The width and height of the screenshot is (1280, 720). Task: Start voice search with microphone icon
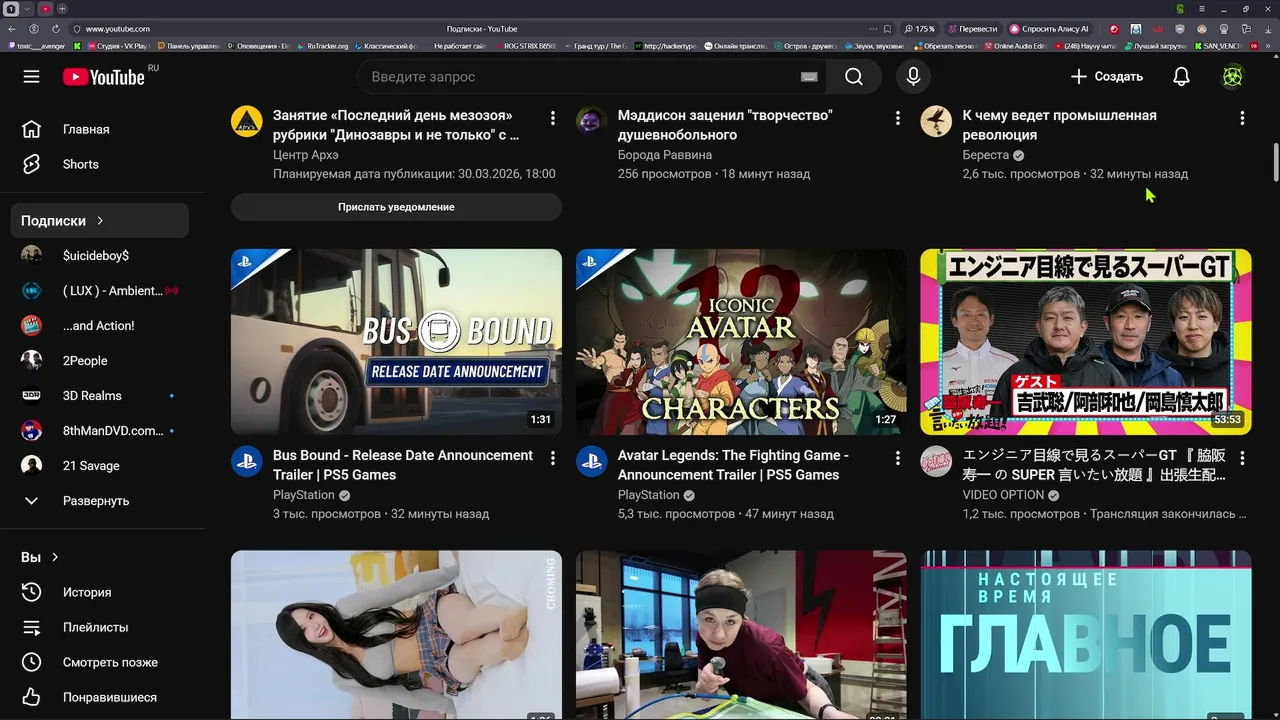pos(913,77)
